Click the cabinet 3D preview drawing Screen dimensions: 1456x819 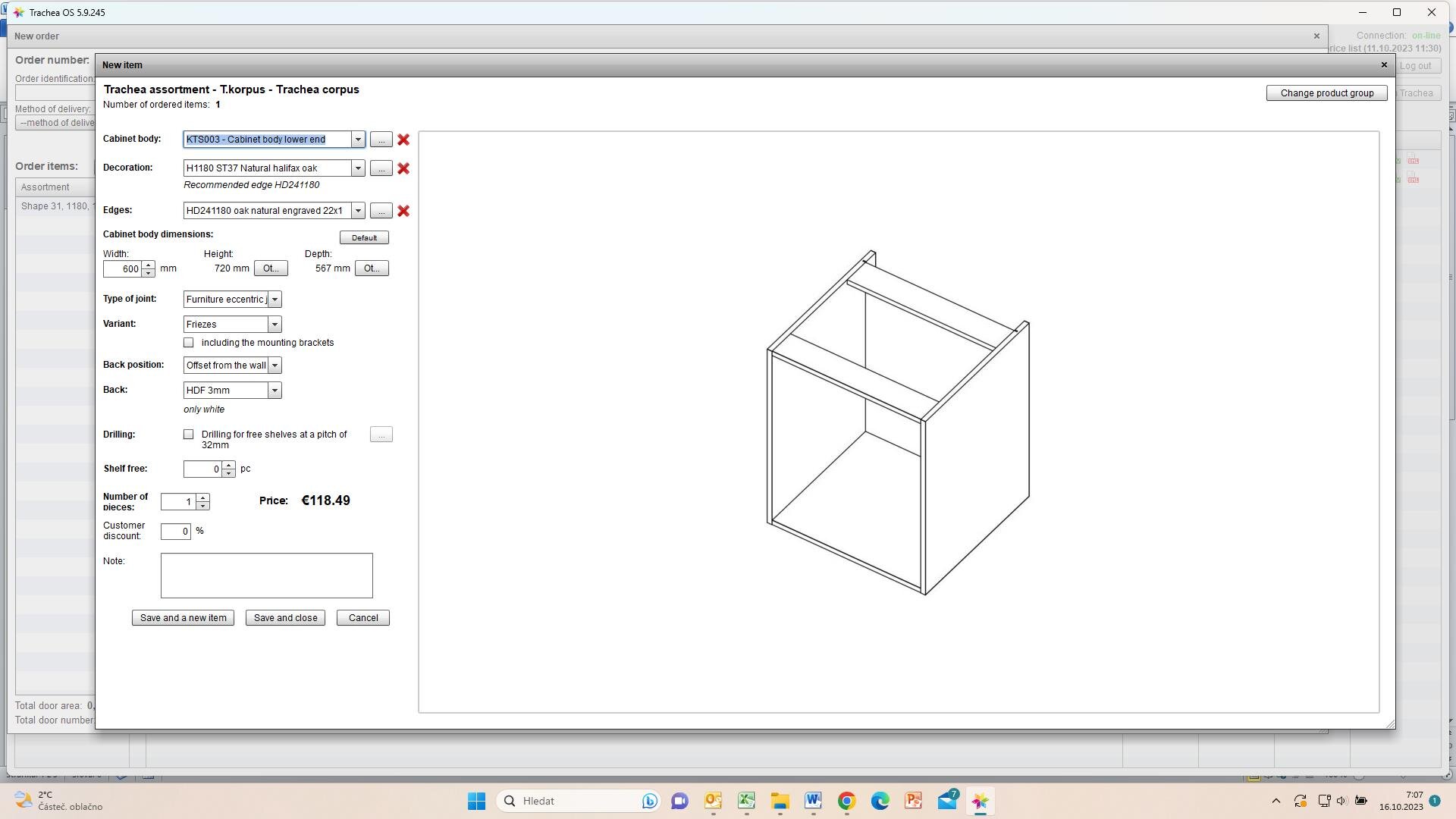click(899, 422)
